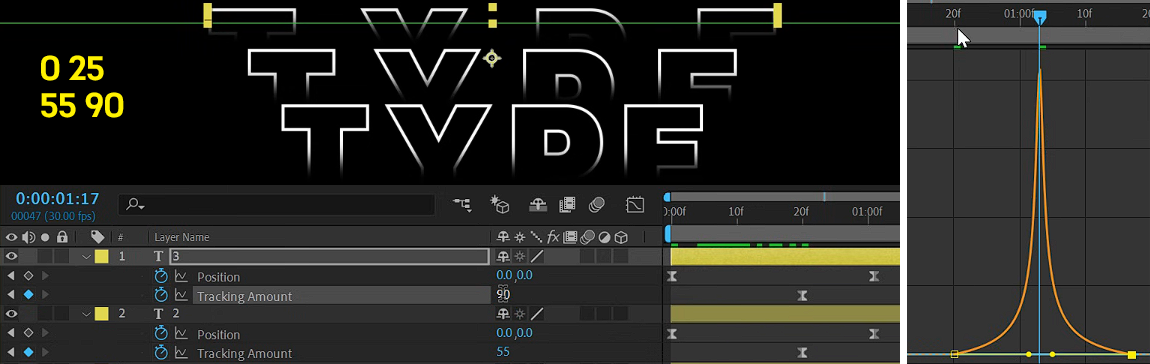Screen dimensions: 1150x364
Task: Open the composition mini-flowchart icon
Action: coord(463,205)
